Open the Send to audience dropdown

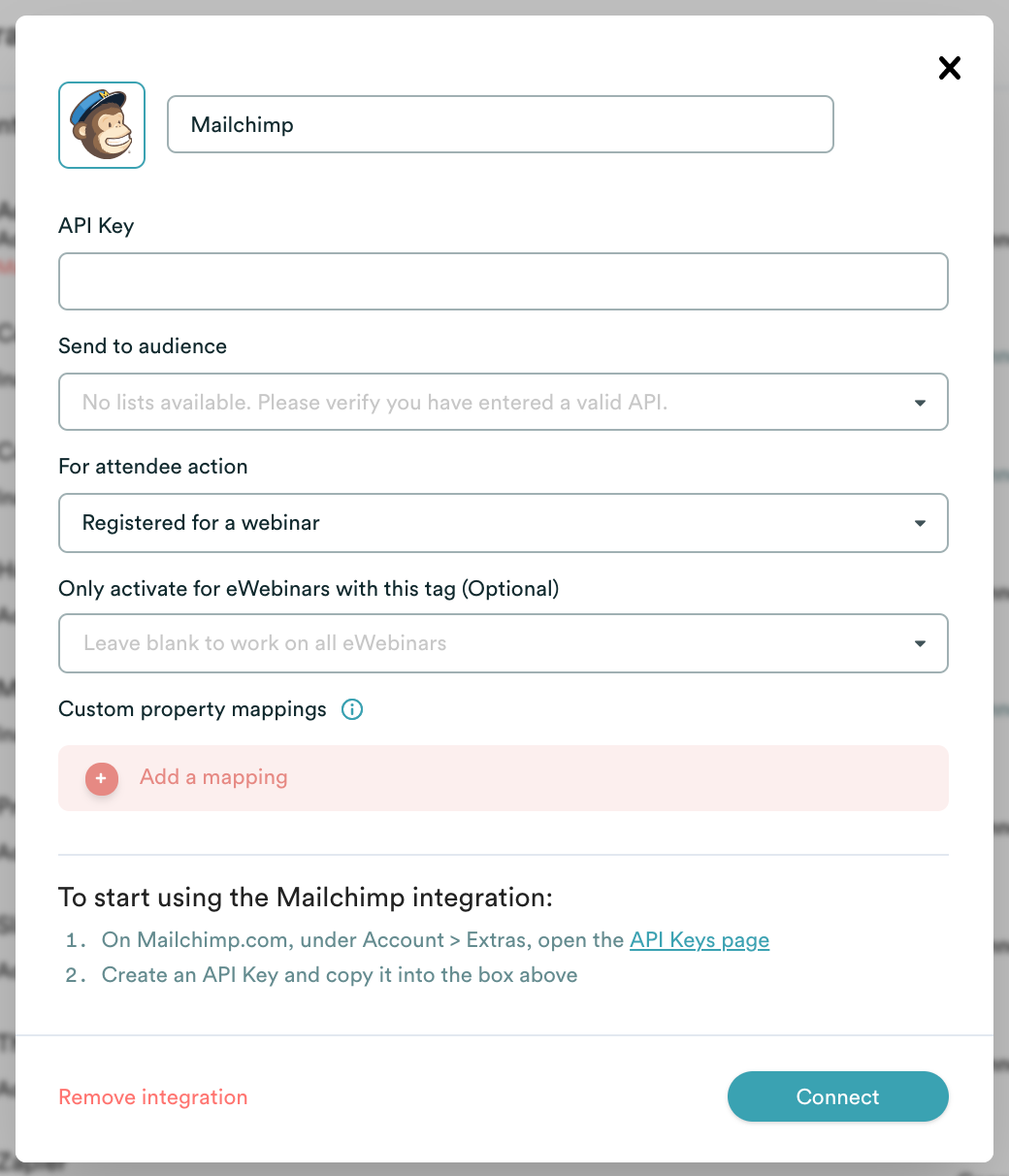503,402
